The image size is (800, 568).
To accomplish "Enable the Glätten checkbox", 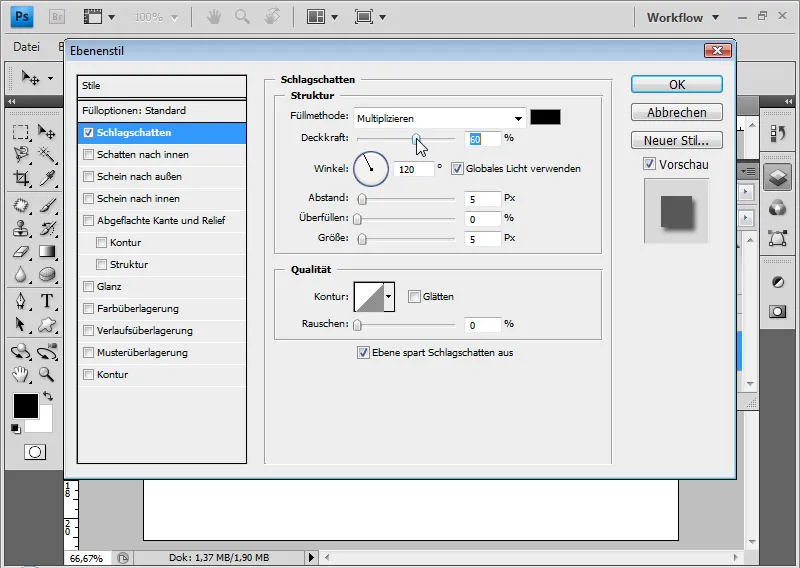I will (x=414, y=297).
